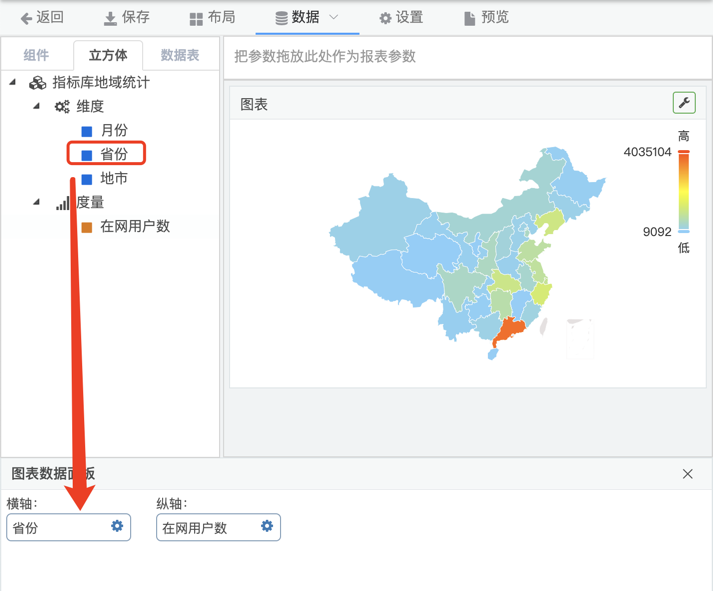Click gear icon in 省份 axis field
The height and width of the screenshot is (591, 713).
click(117, 526)
